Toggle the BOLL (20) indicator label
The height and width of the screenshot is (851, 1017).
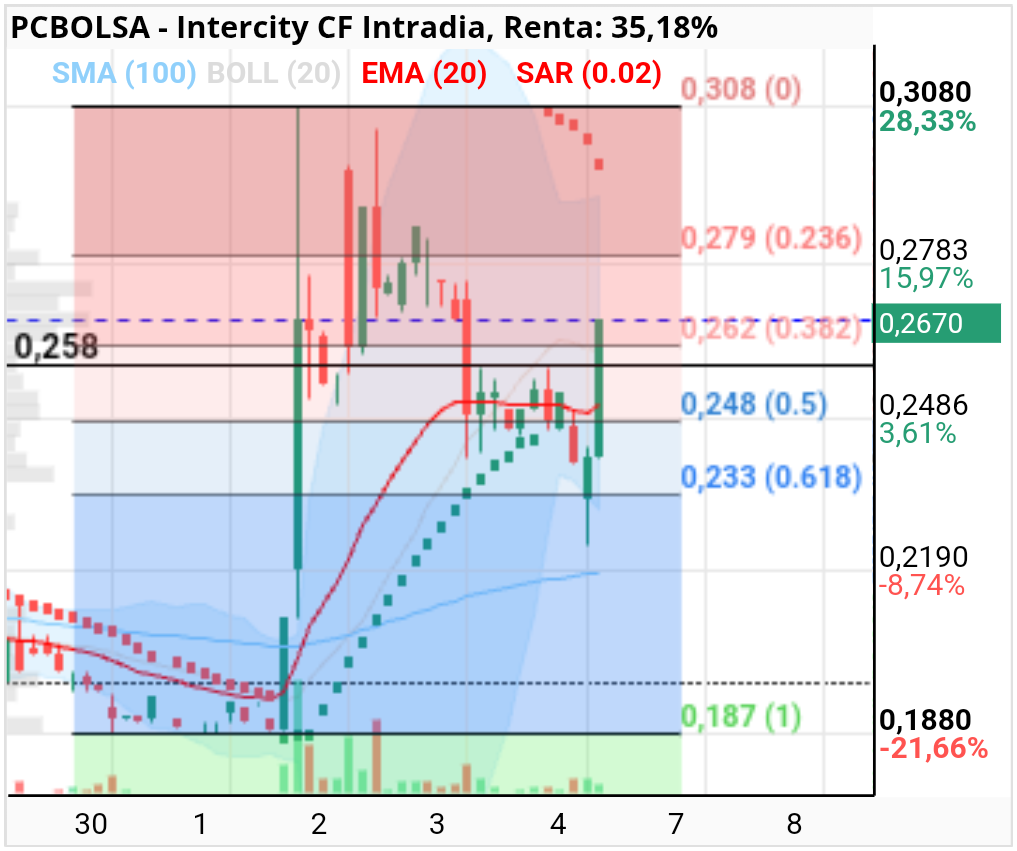pos(274,73)
